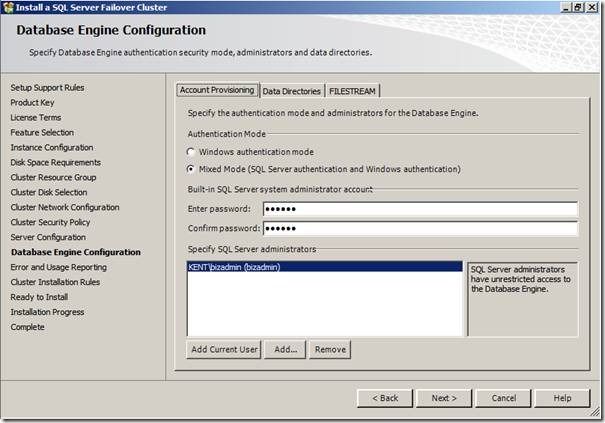
Task: Click Product Key step in sidebar
Action: coord(32,103)
